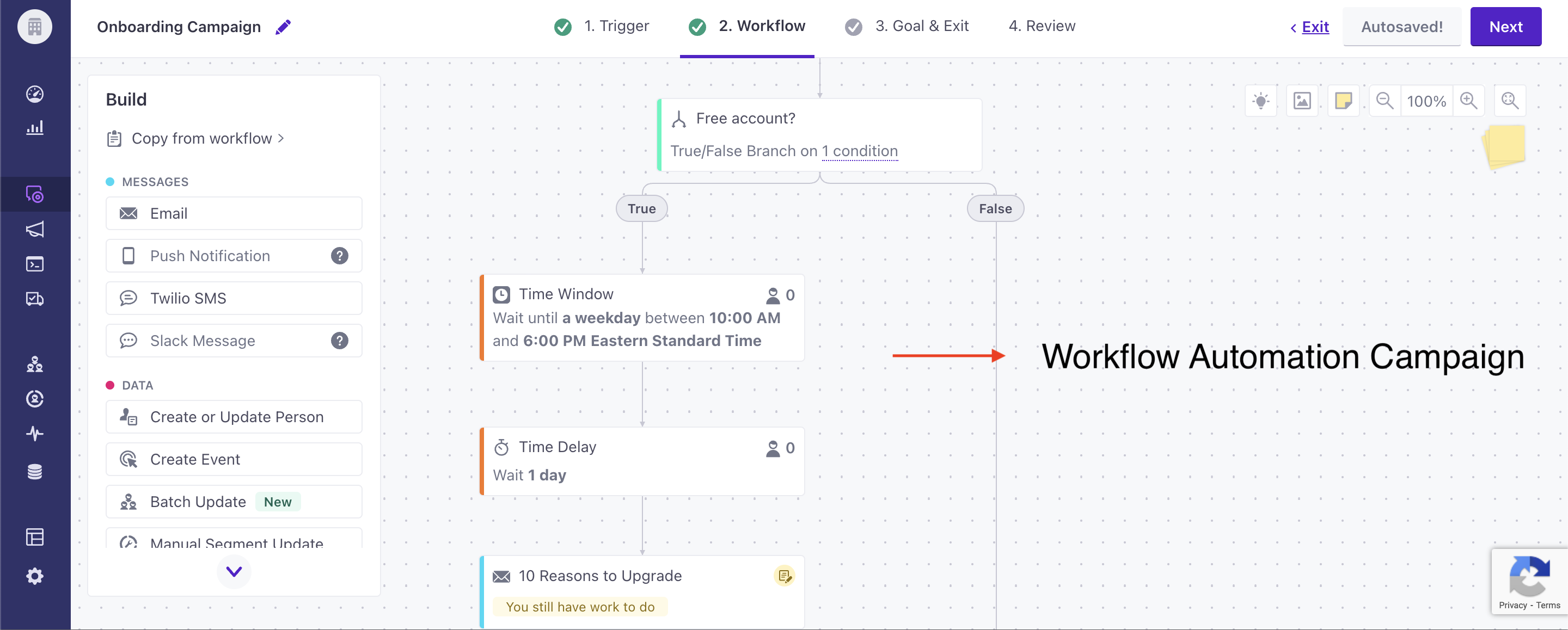Open the deliveries truck icon in sidebar

(35, 299)
